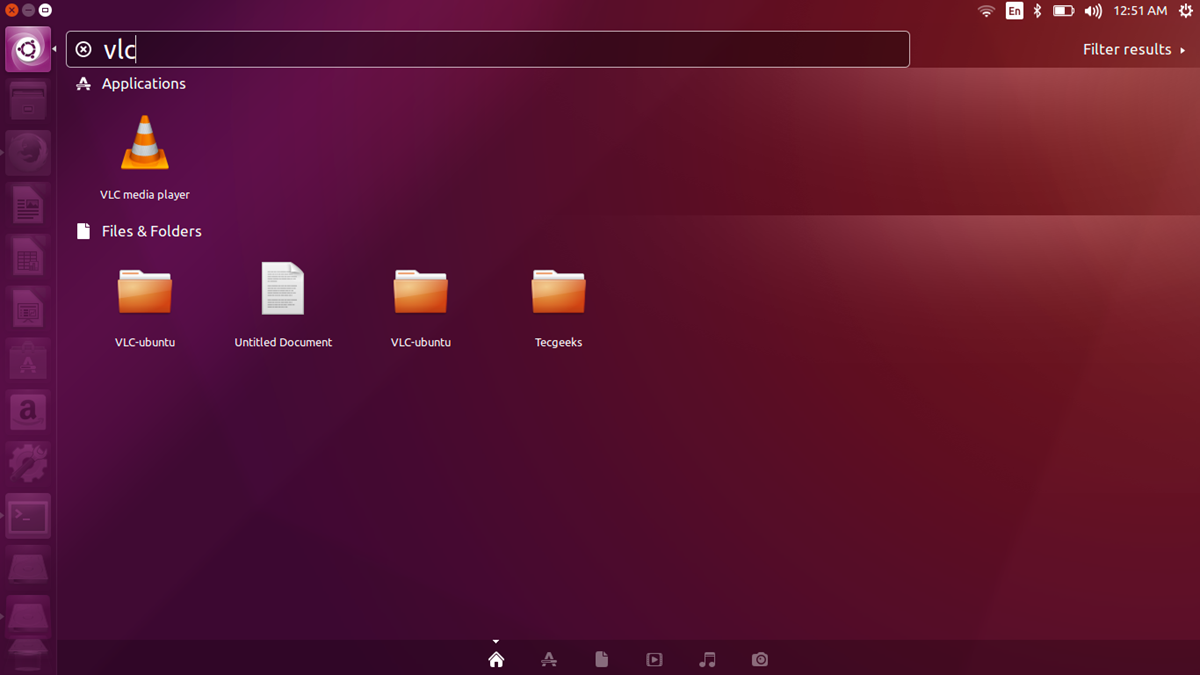Click the 12:51 AM clock
Image resolution: width=1200 pixels, height=675 pixels.
1140,11
